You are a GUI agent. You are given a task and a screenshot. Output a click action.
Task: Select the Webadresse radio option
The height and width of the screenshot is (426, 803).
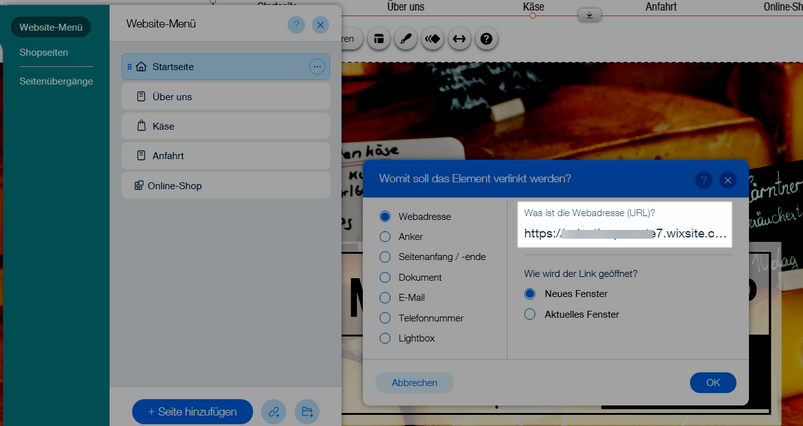385,216
